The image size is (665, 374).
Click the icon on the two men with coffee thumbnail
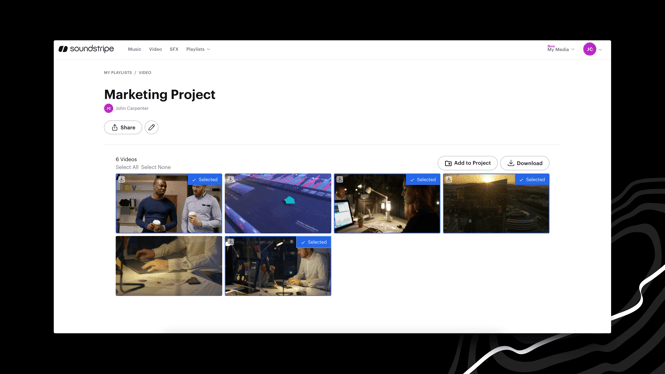[122, 179]
